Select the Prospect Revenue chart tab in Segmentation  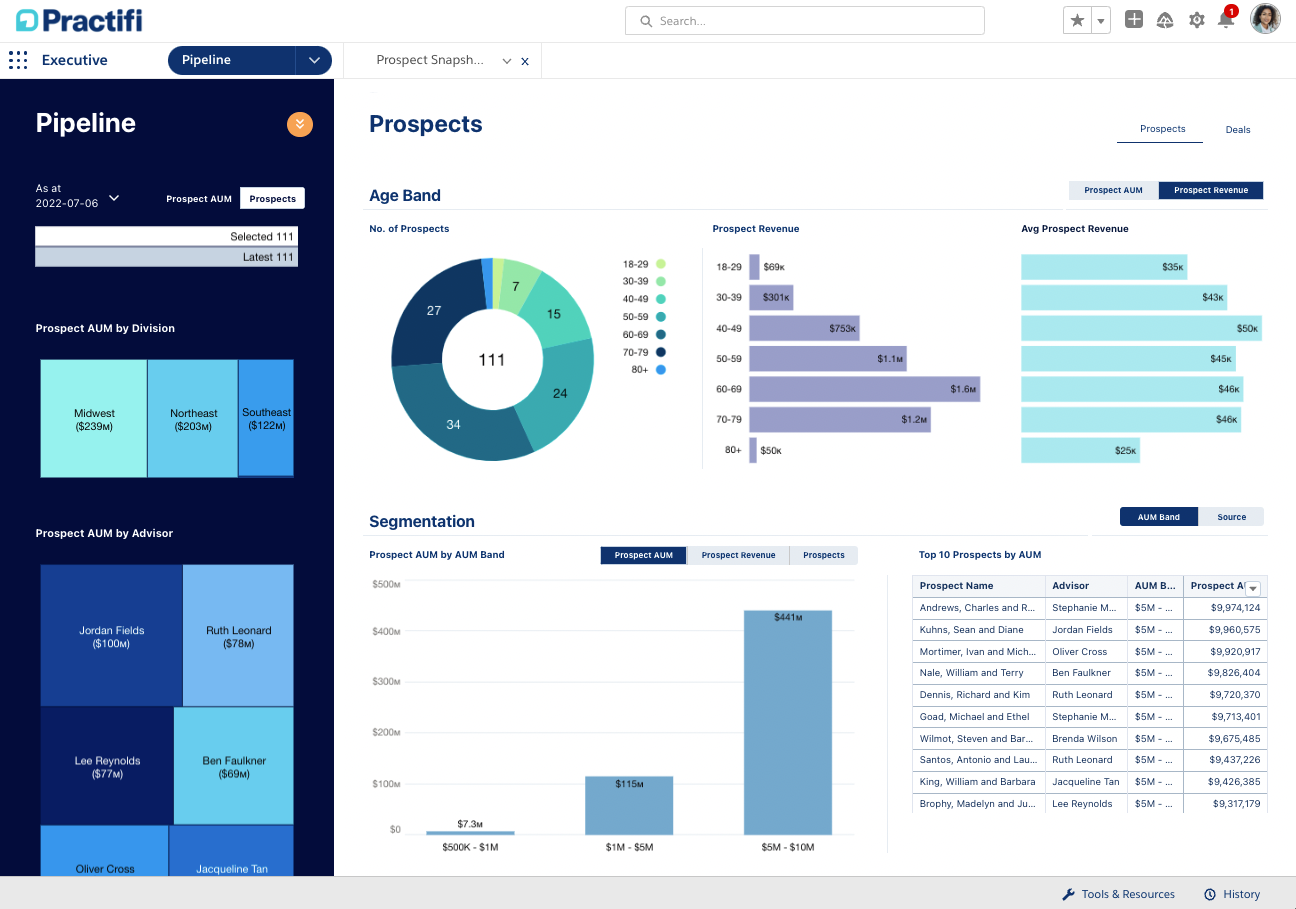pos(738,555)
